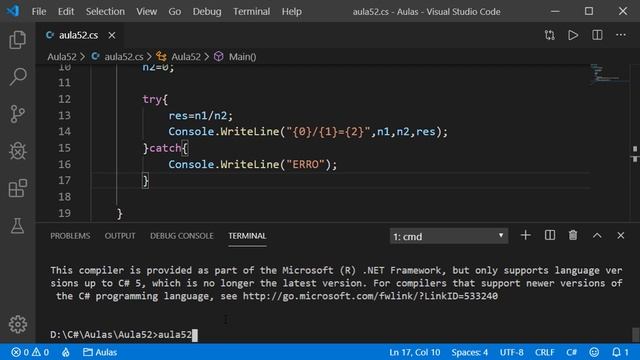Open the editor More Actions menu

tap(621, 35)
